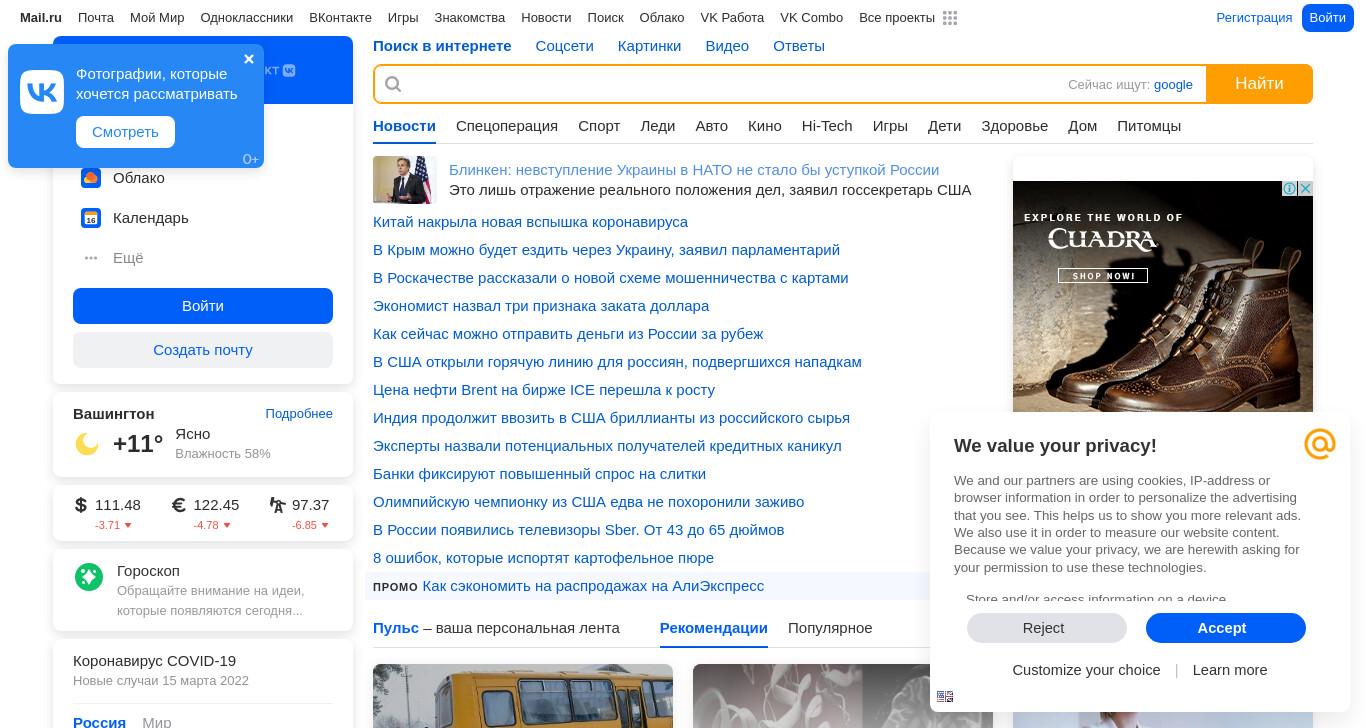Open the Blinken news thumbnail
Screen dimensions: 1366x728
click(x=405, y=180)
